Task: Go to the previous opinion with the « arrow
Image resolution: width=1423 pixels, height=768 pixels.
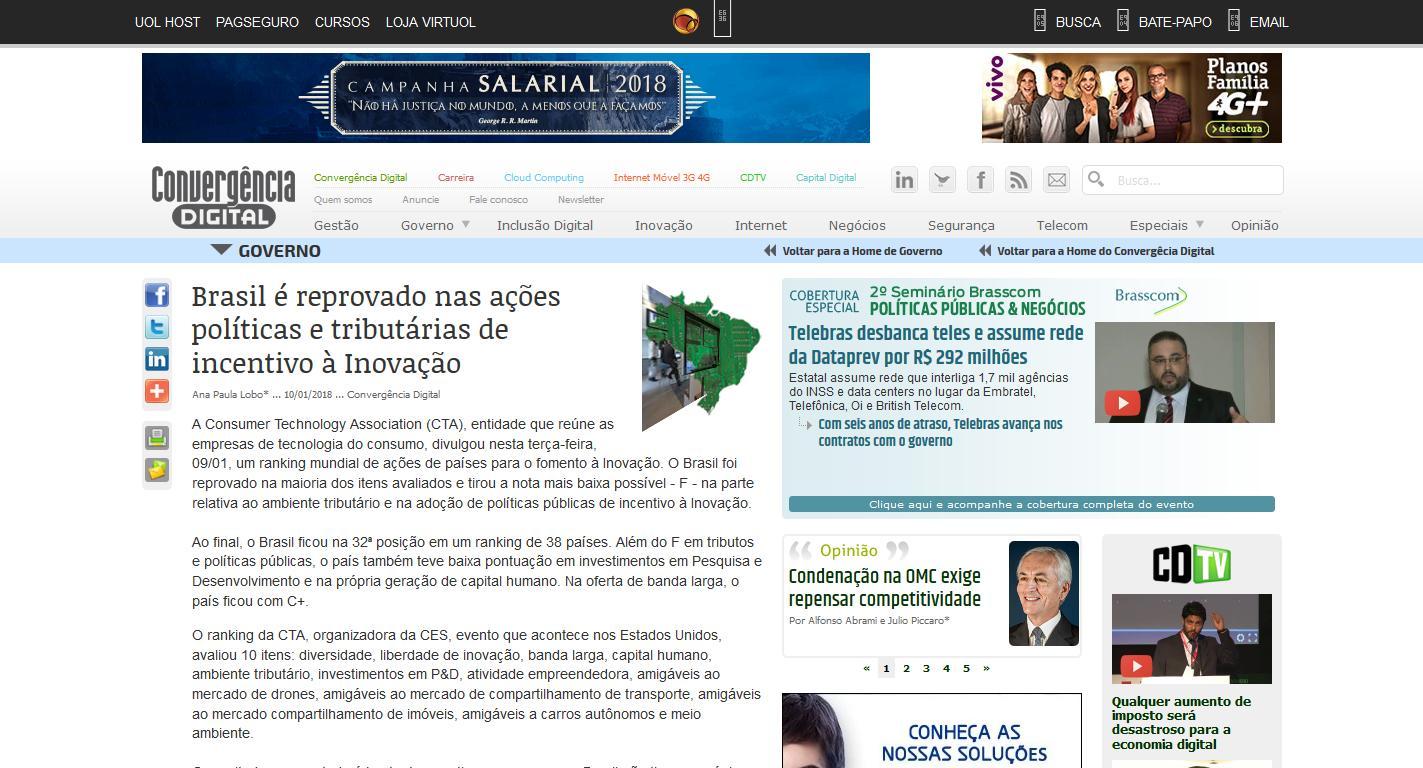Action: [866, 668]
